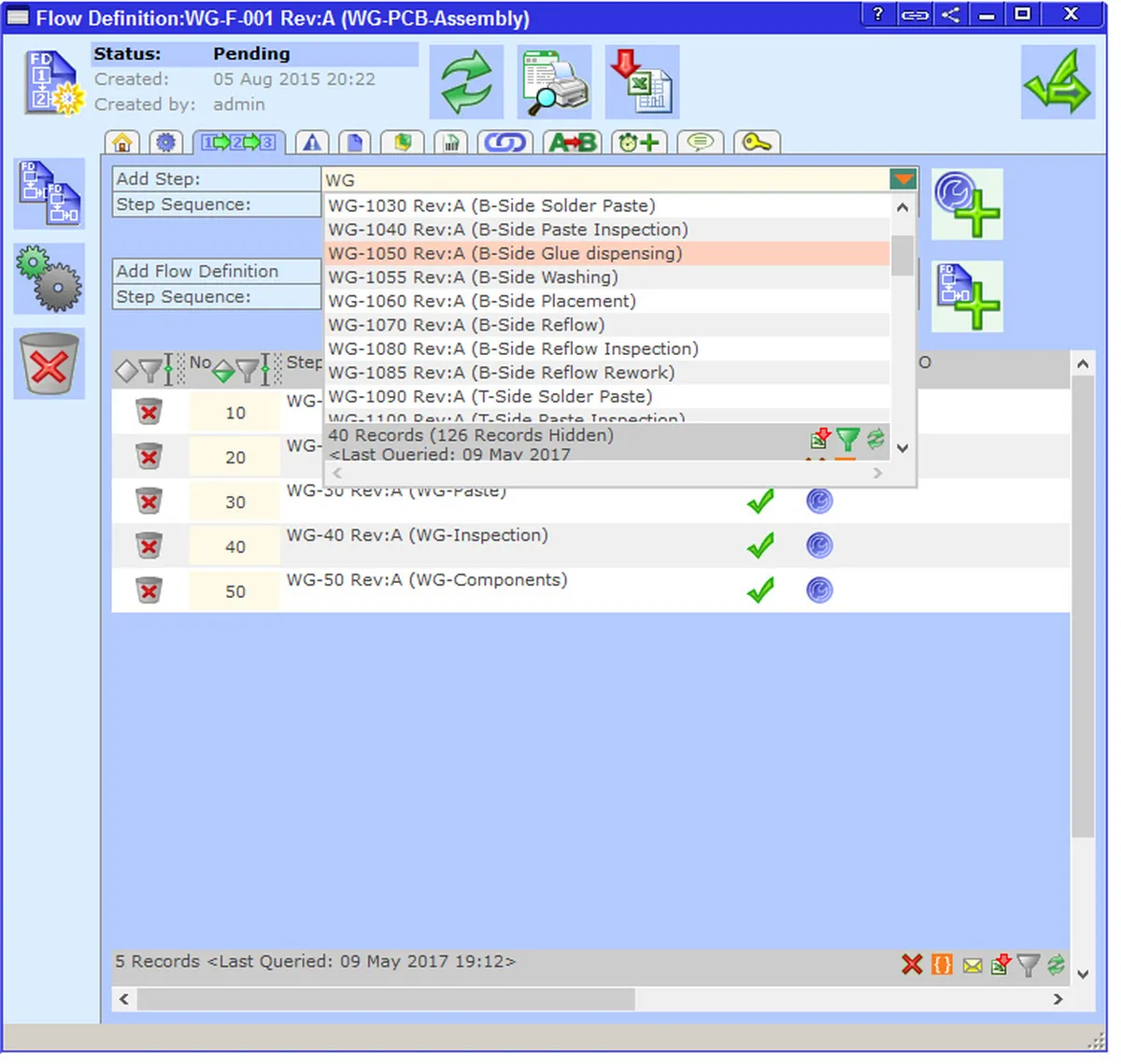This screenshot has width=1121, height=1064.
Task: Click the orange braces icon in status bar
Action: pos(942,965)
